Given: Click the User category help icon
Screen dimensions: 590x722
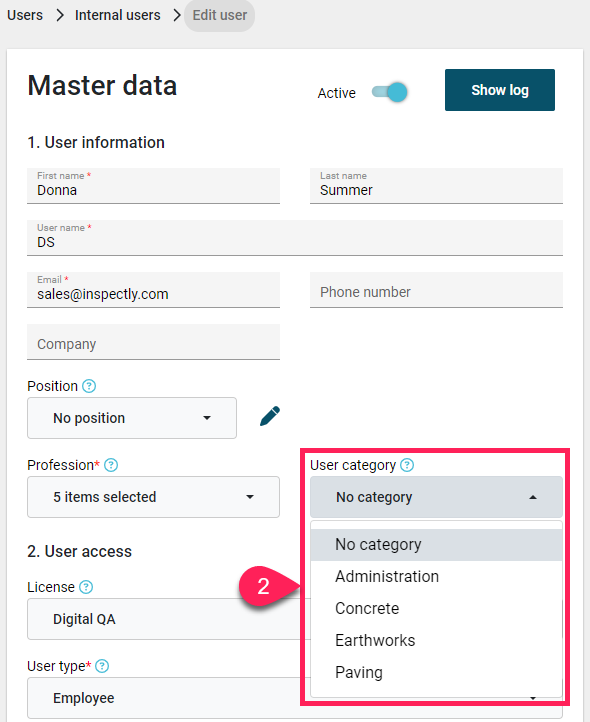Looking at the screenshot, I should [407, 465].
